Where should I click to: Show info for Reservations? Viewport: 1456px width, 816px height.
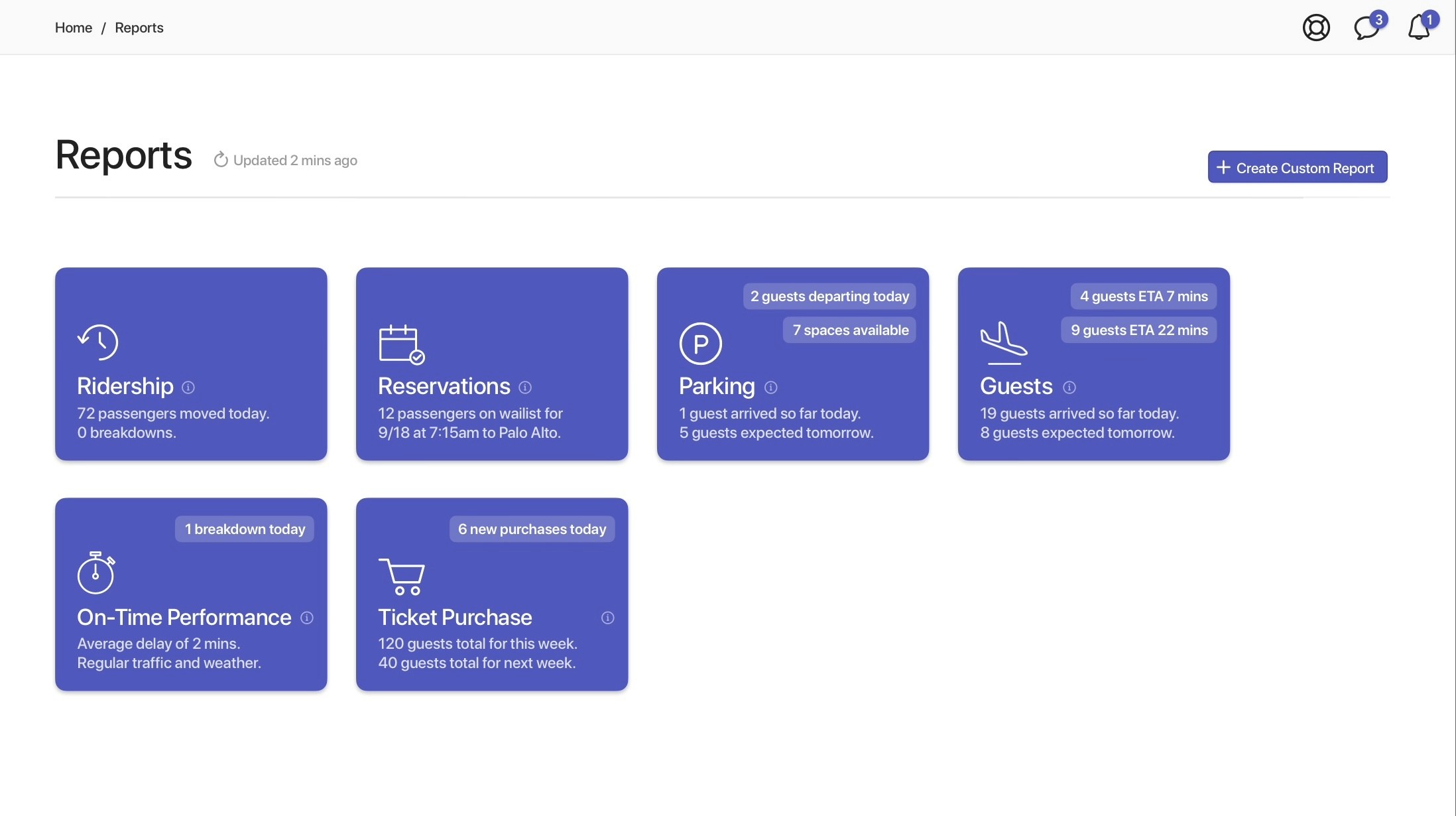coord(525,387)
